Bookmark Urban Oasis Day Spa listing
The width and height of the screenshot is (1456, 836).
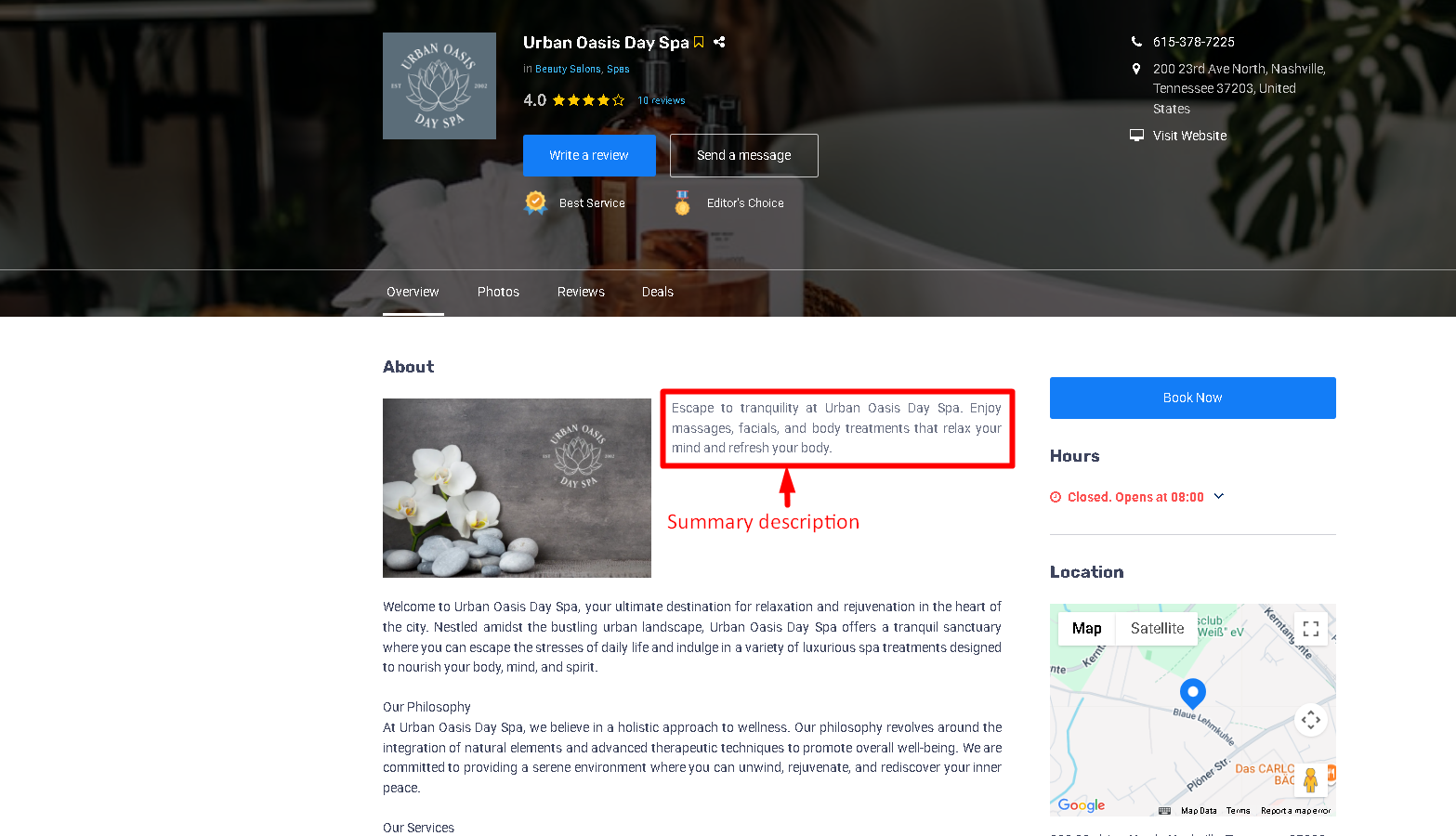[699, 43]
